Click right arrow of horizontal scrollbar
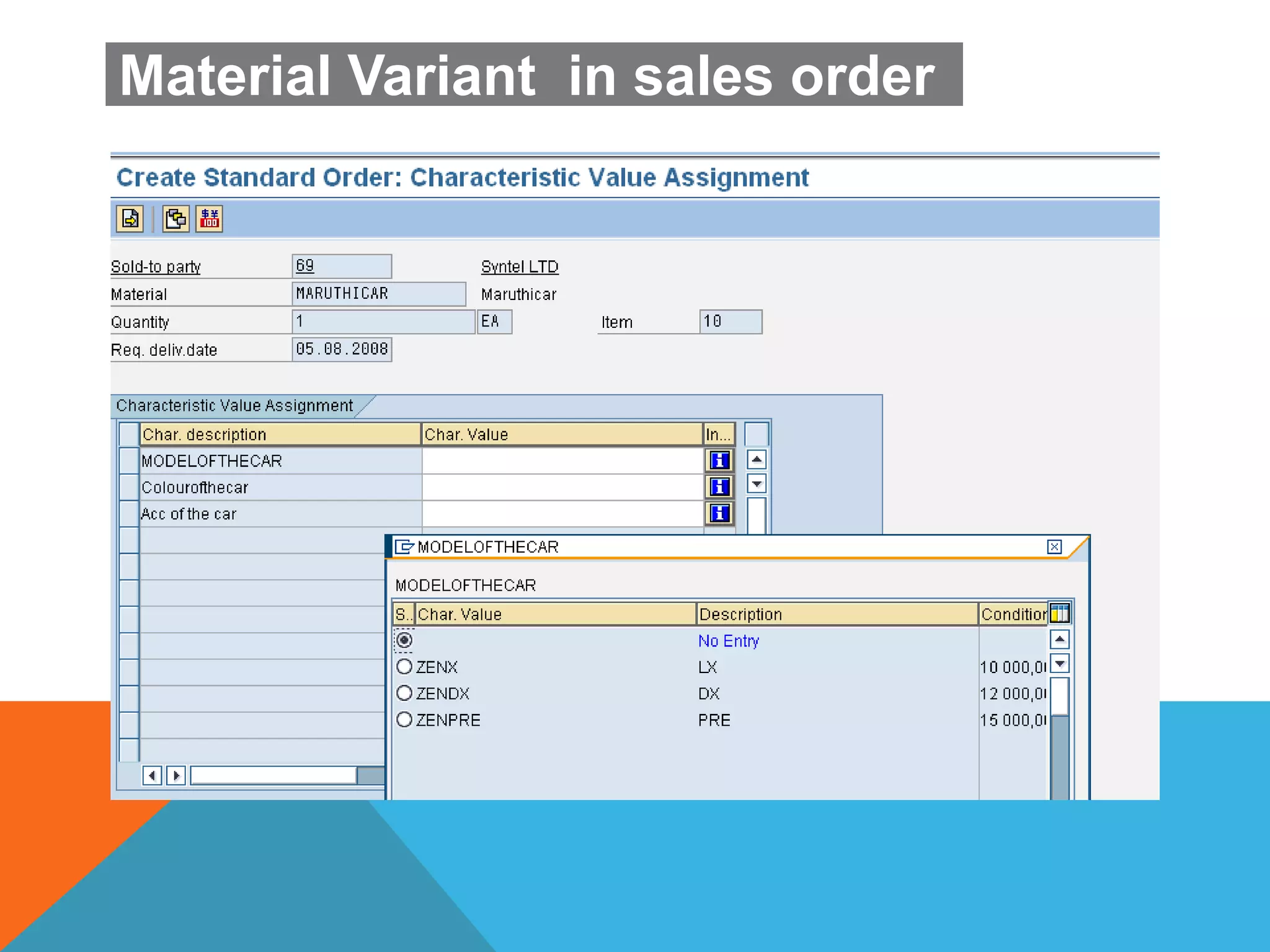The height and width of the screenshot is (952, 1270). [176, 775]
